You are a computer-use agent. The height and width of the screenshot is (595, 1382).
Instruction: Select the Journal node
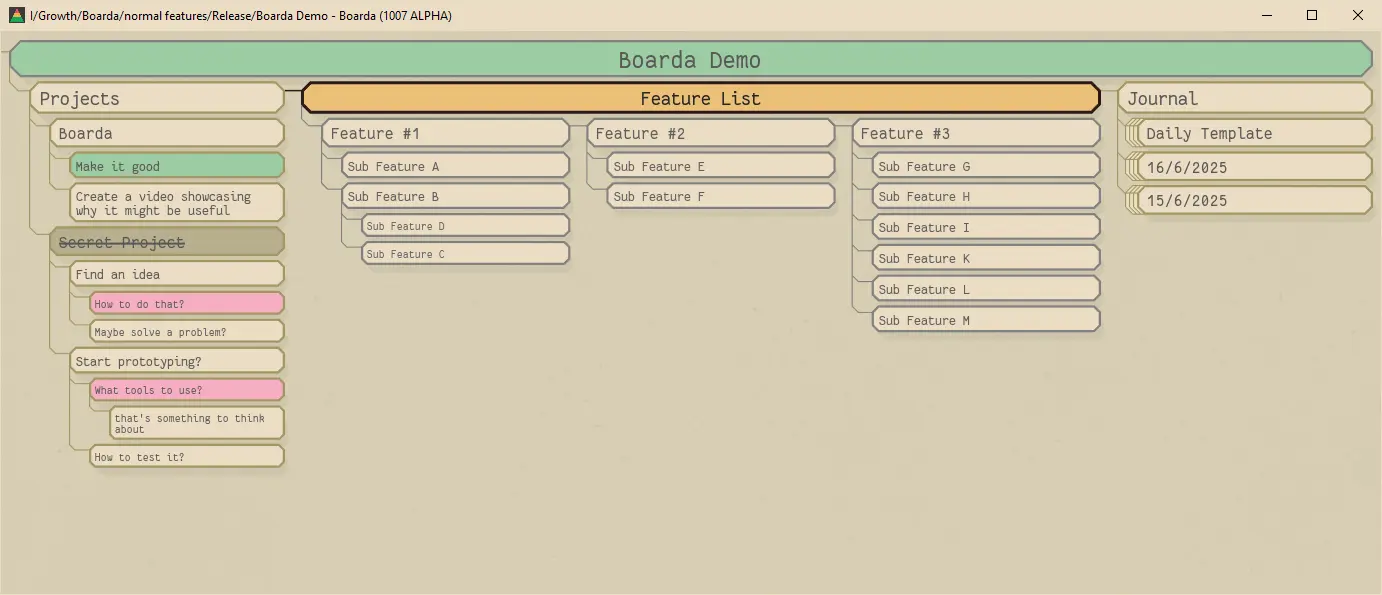pos(1245,98)
